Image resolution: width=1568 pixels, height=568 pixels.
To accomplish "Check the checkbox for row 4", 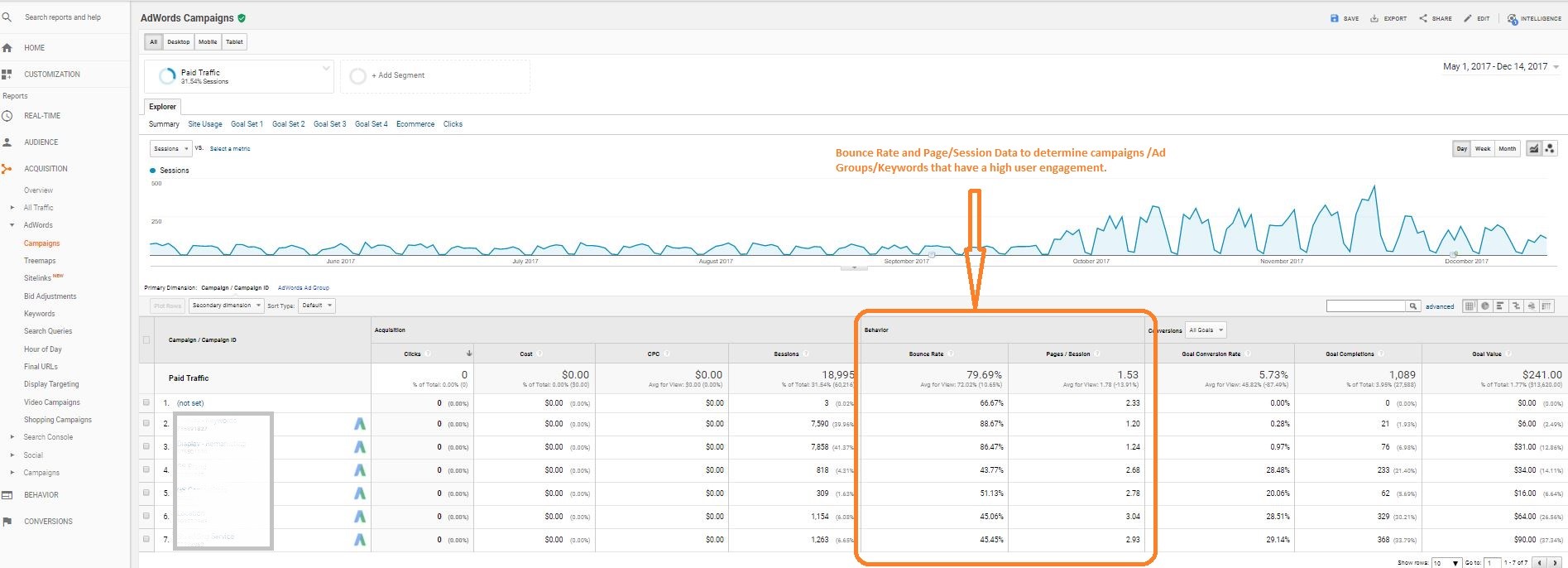I will (146, 469).
